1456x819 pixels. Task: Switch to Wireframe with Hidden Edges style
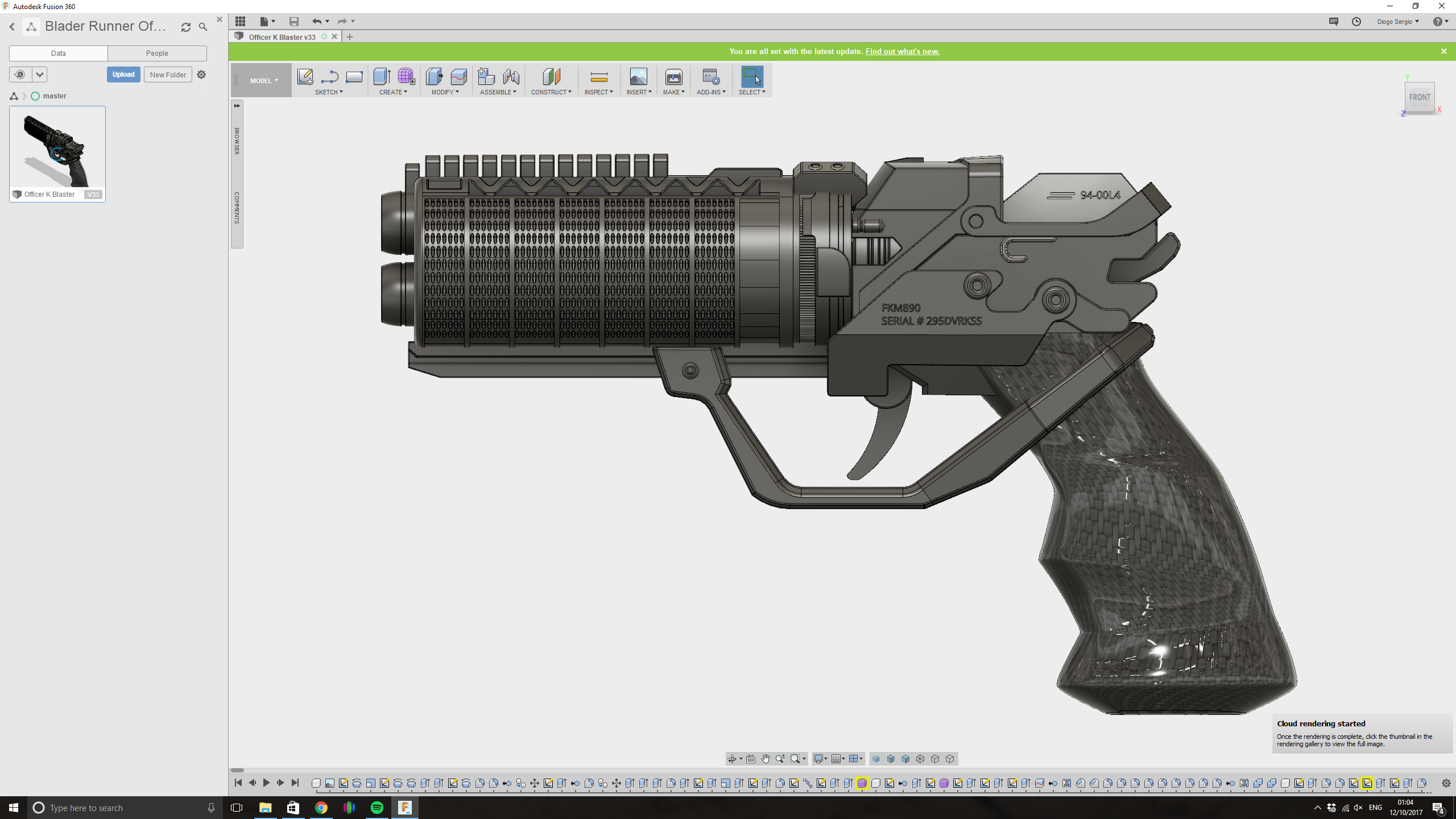click(x=935, y=759)
